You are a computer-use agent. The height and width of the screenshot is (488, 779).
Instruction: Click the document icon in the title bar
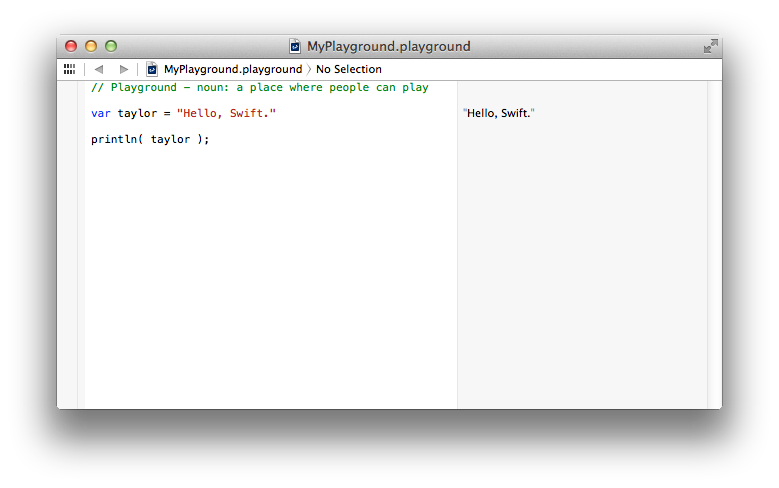point(295,46)
